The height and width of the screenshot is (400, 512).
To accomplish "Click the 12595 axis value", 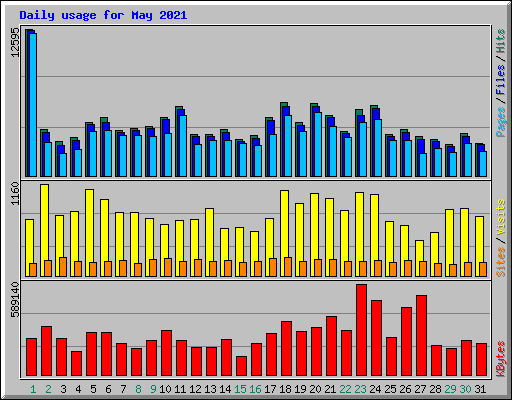I will pyautogui.click(x=15, y=42).
